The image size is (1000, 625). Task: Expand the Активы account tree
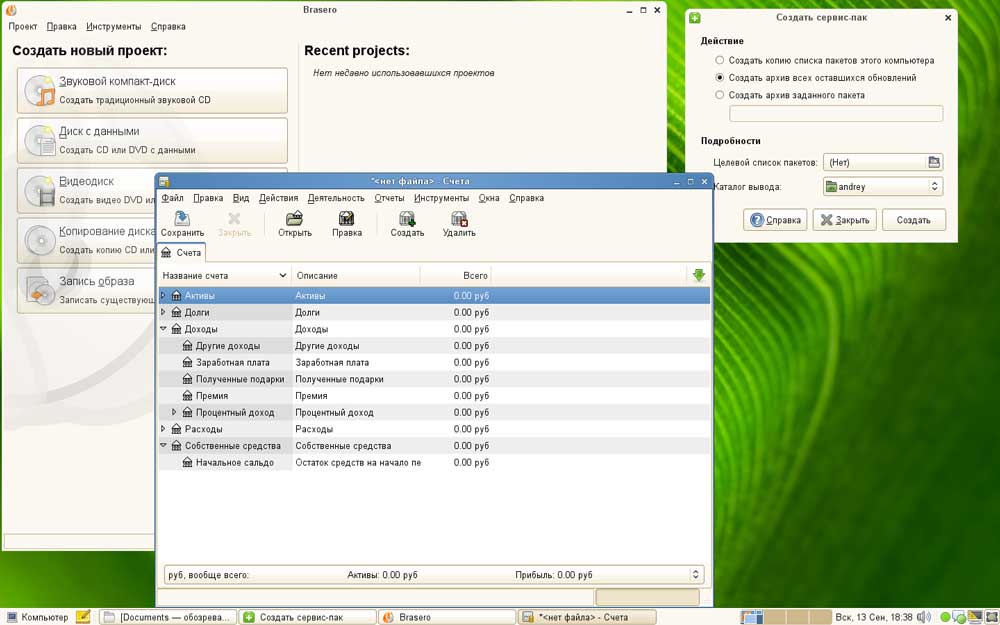[163, 296]
